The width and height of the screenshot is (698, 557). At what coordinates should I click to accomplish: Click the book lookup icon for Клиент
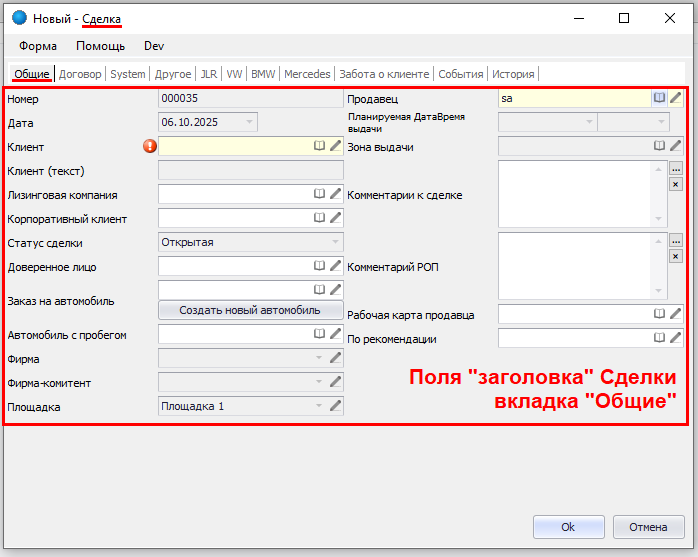coord(319,146)
